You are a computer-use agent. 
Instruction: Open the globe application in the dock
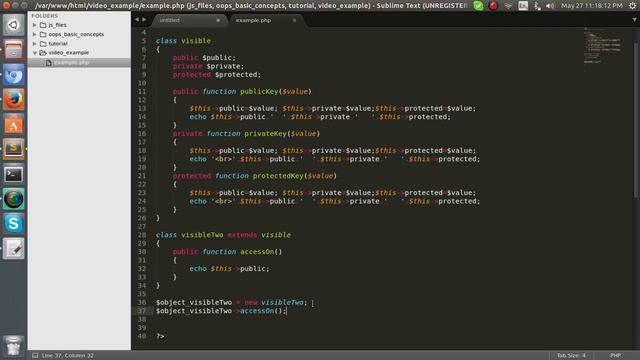click(x=13, y=199)
